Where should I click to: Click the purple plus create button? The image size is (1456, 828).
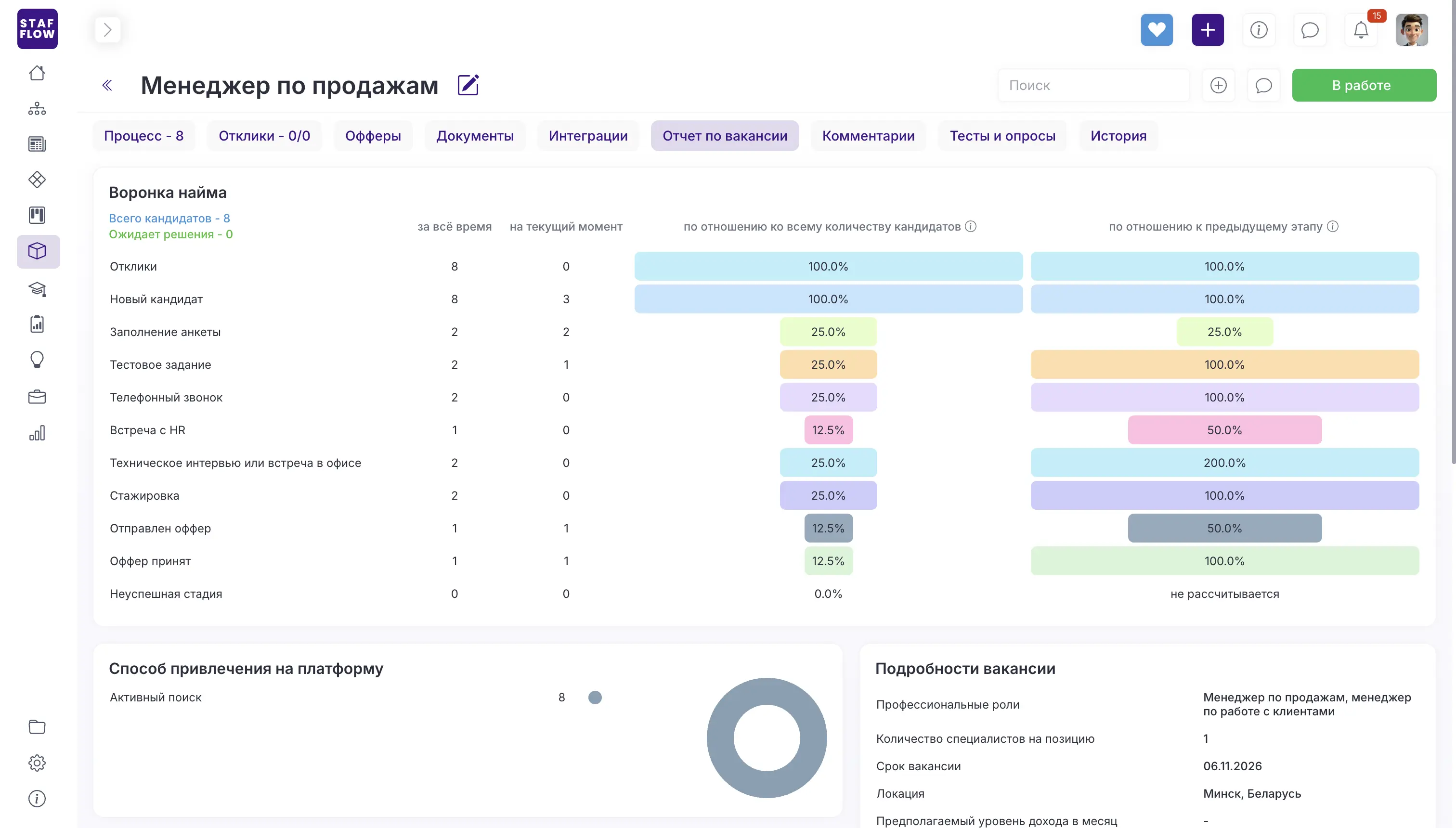click(1208, 29)
